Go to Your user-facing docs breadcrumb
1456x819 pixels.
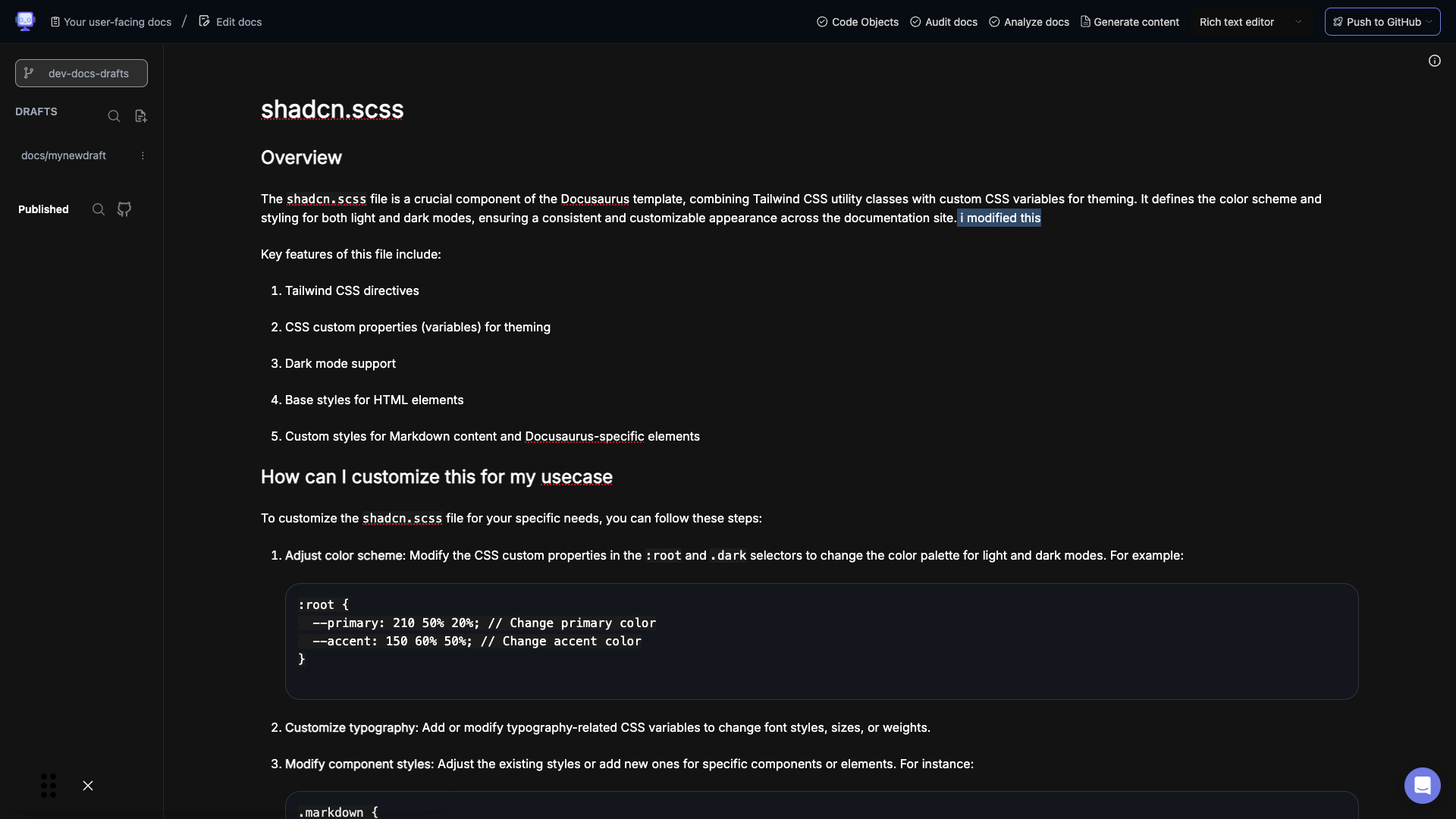[x=111, y=22]
